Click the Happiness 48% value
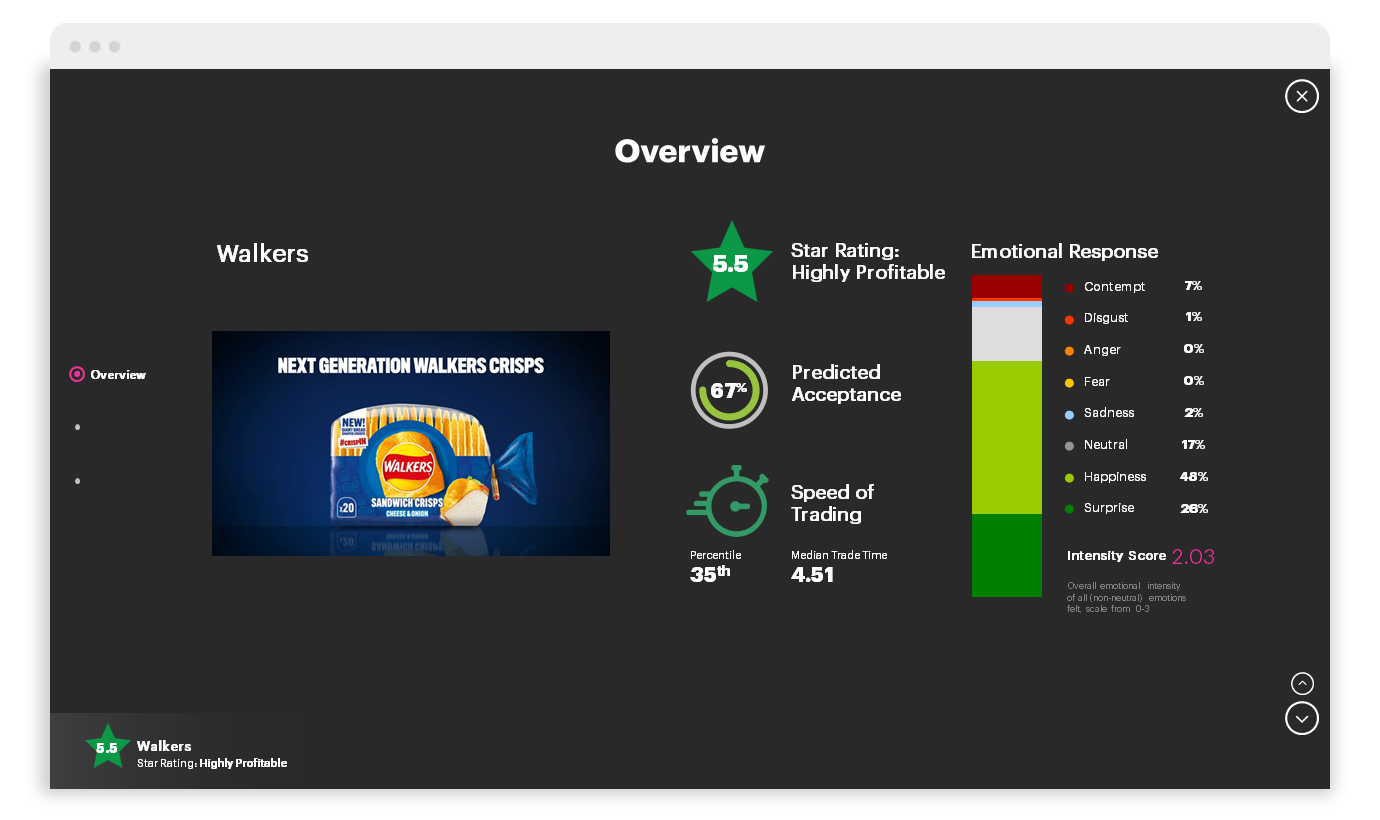 1194,477
